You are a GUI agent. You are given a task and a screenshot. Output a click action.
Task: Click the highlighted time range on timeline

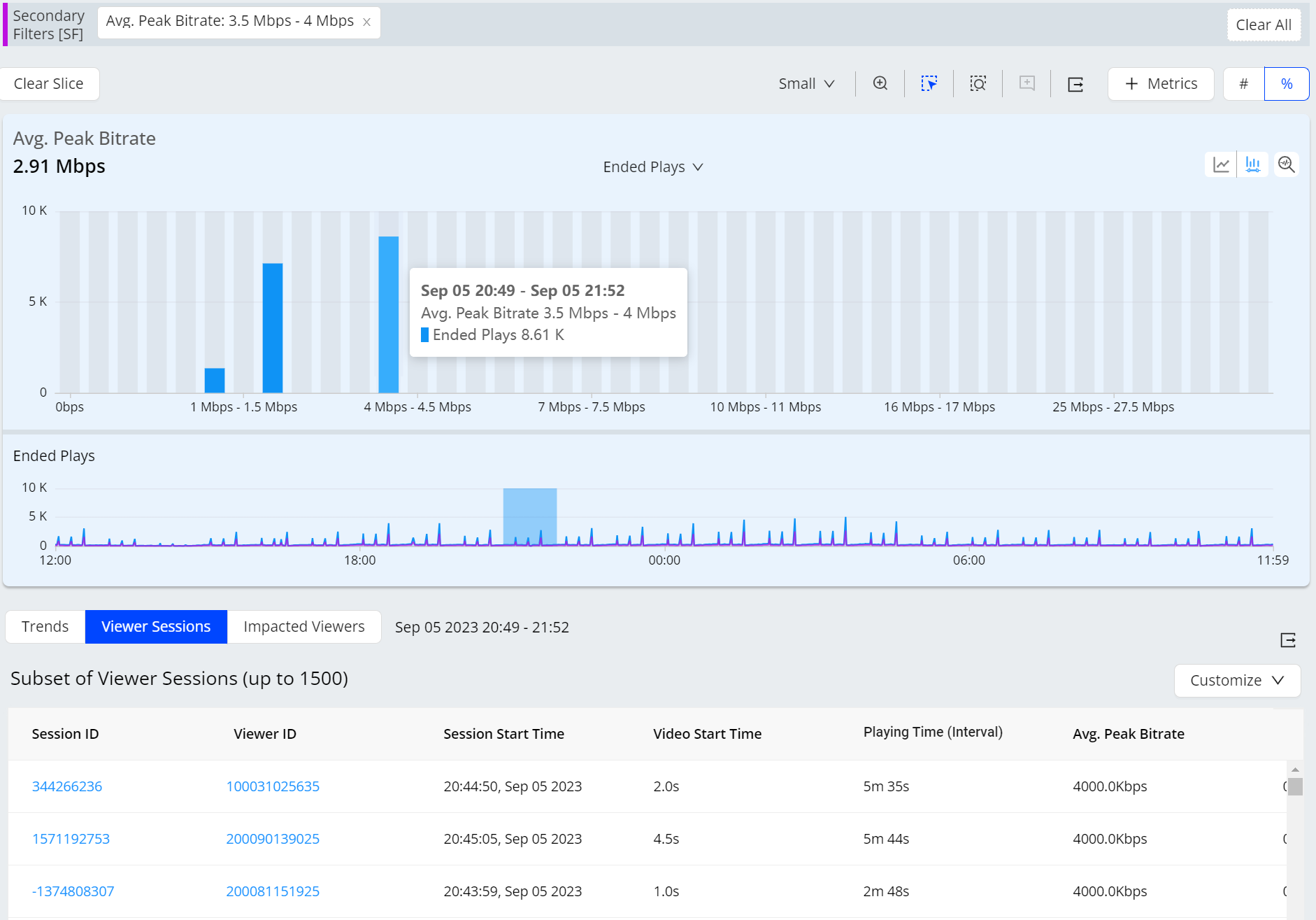coord(529,516)
